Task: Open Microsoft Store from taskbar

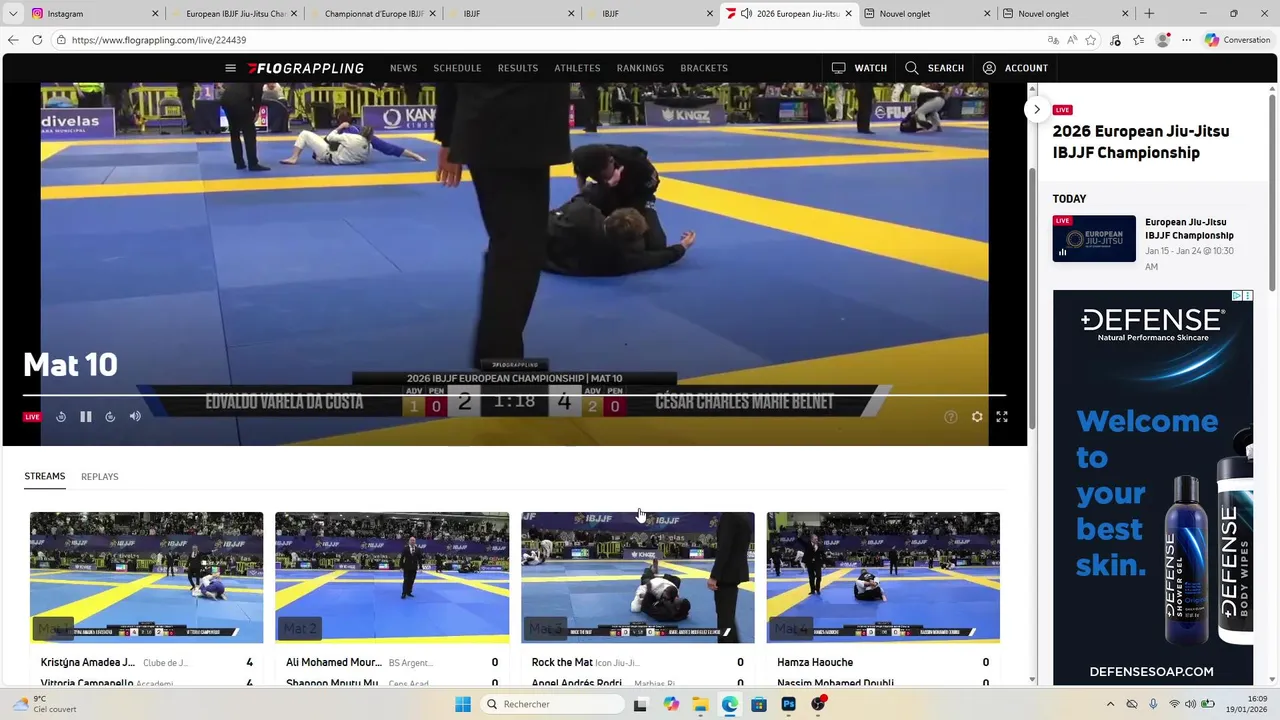Action: 759,704
